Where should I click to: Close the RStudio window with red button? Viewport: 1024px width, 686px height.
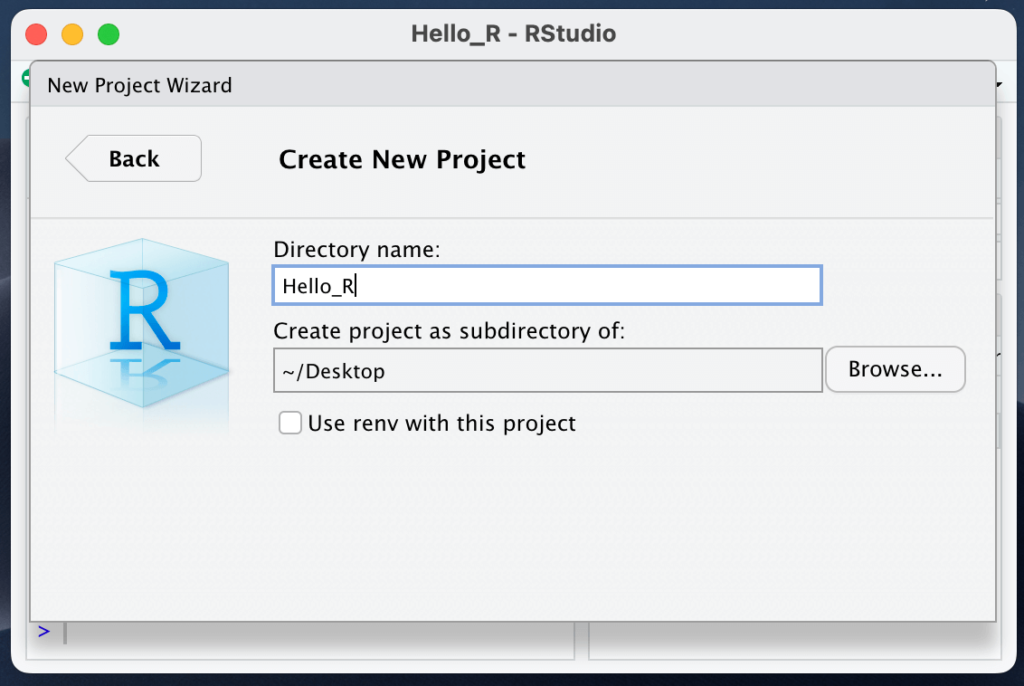tap(37, 34)
